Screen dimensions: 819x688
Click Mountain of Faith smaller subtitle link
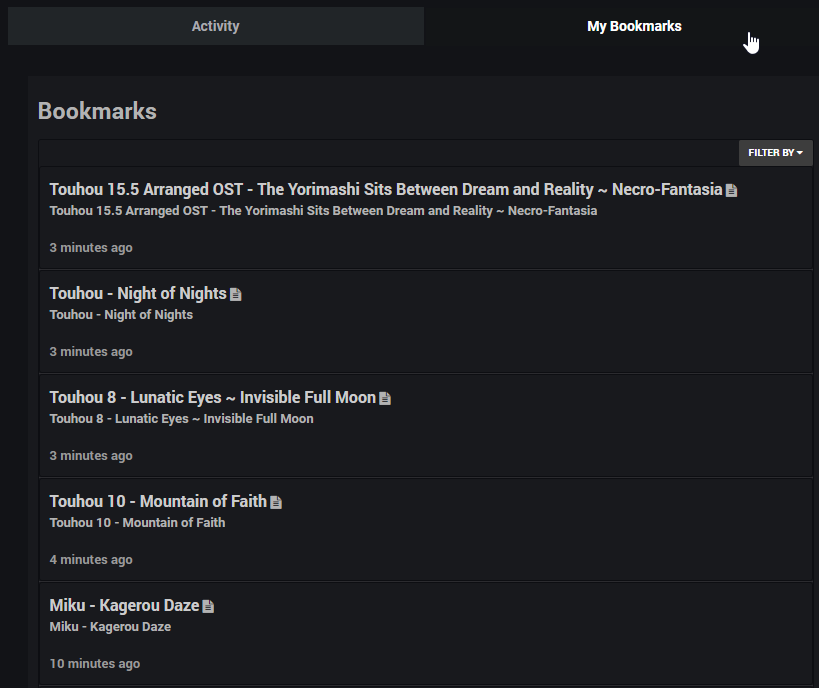coord(137,522)
